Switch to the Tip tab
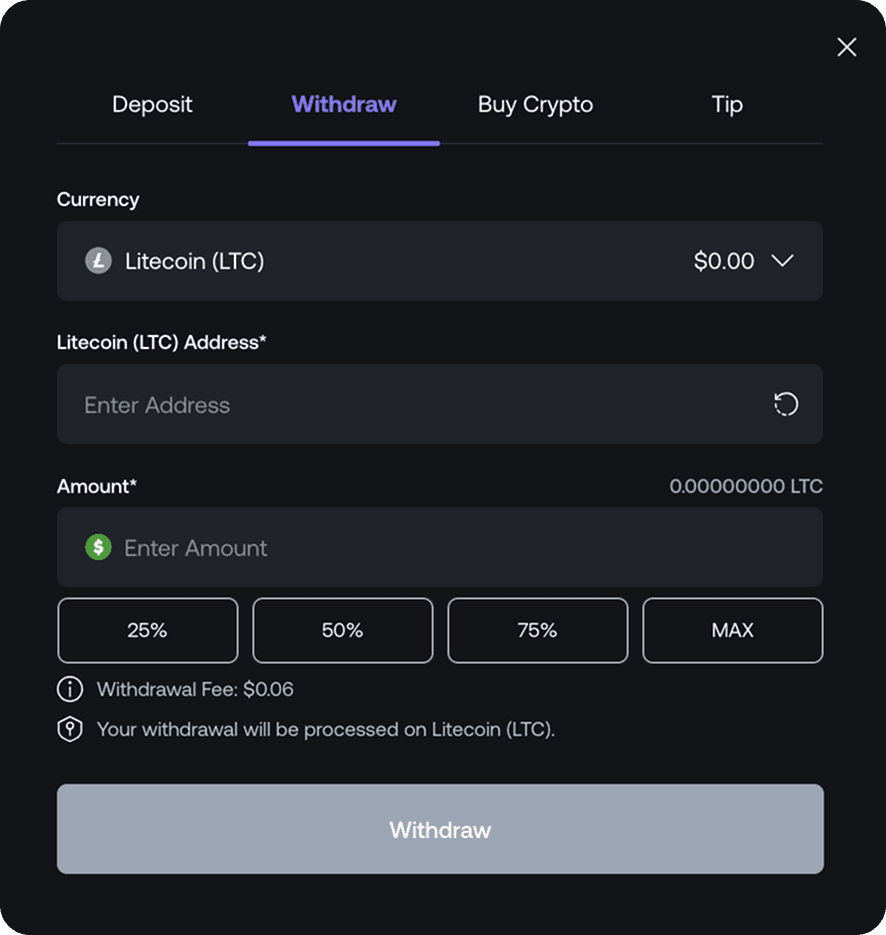 point(727,104)
